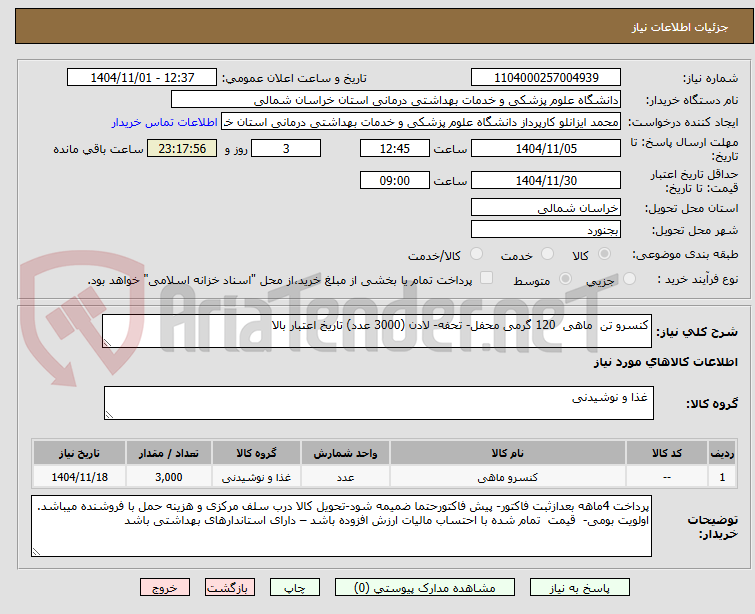The image size is (755, 614).
Task: Click the deadline time field 12:45
Action: pos(394,148)
